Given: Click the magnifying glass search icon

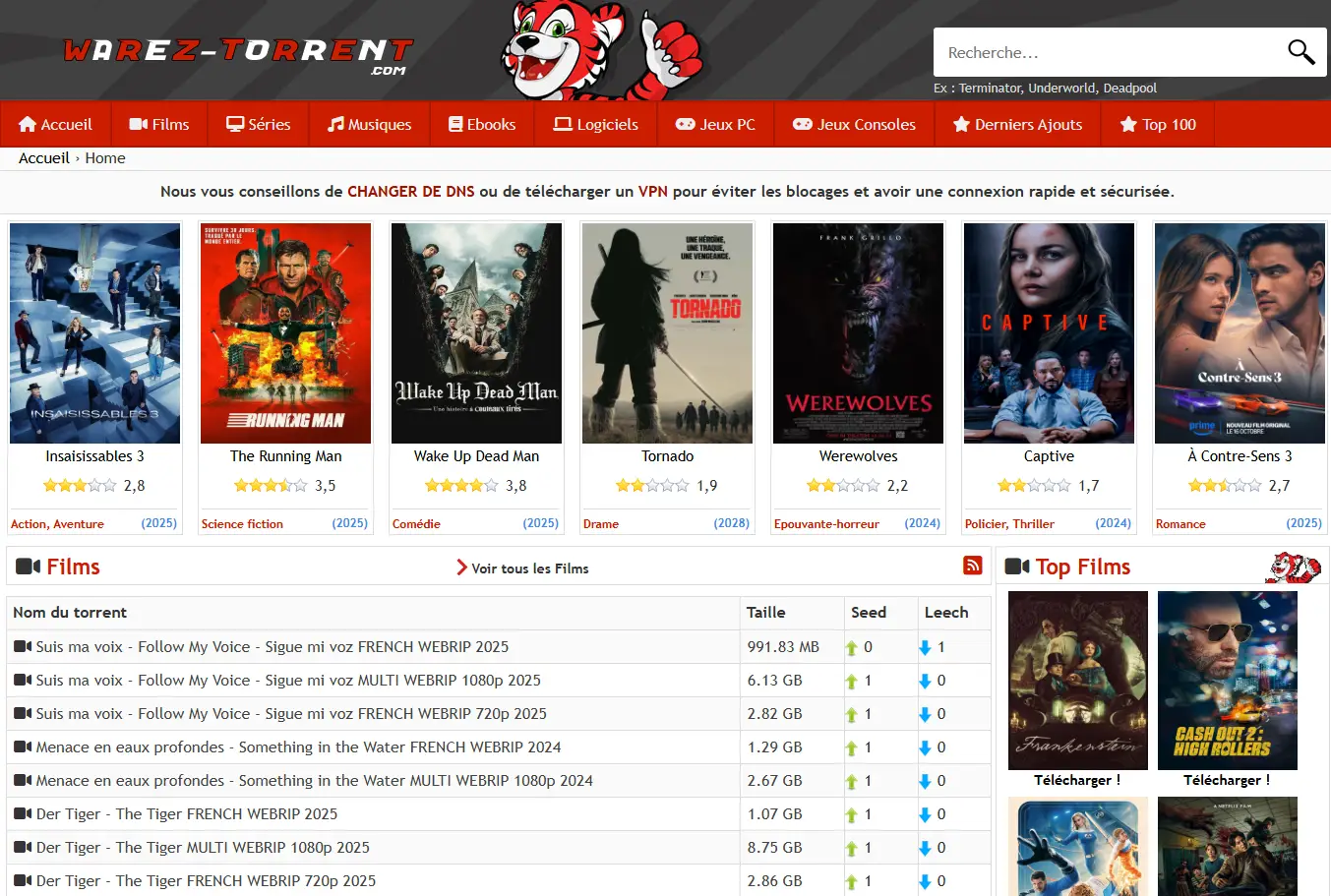Looking at the screenshot, I should (1301, 51).
